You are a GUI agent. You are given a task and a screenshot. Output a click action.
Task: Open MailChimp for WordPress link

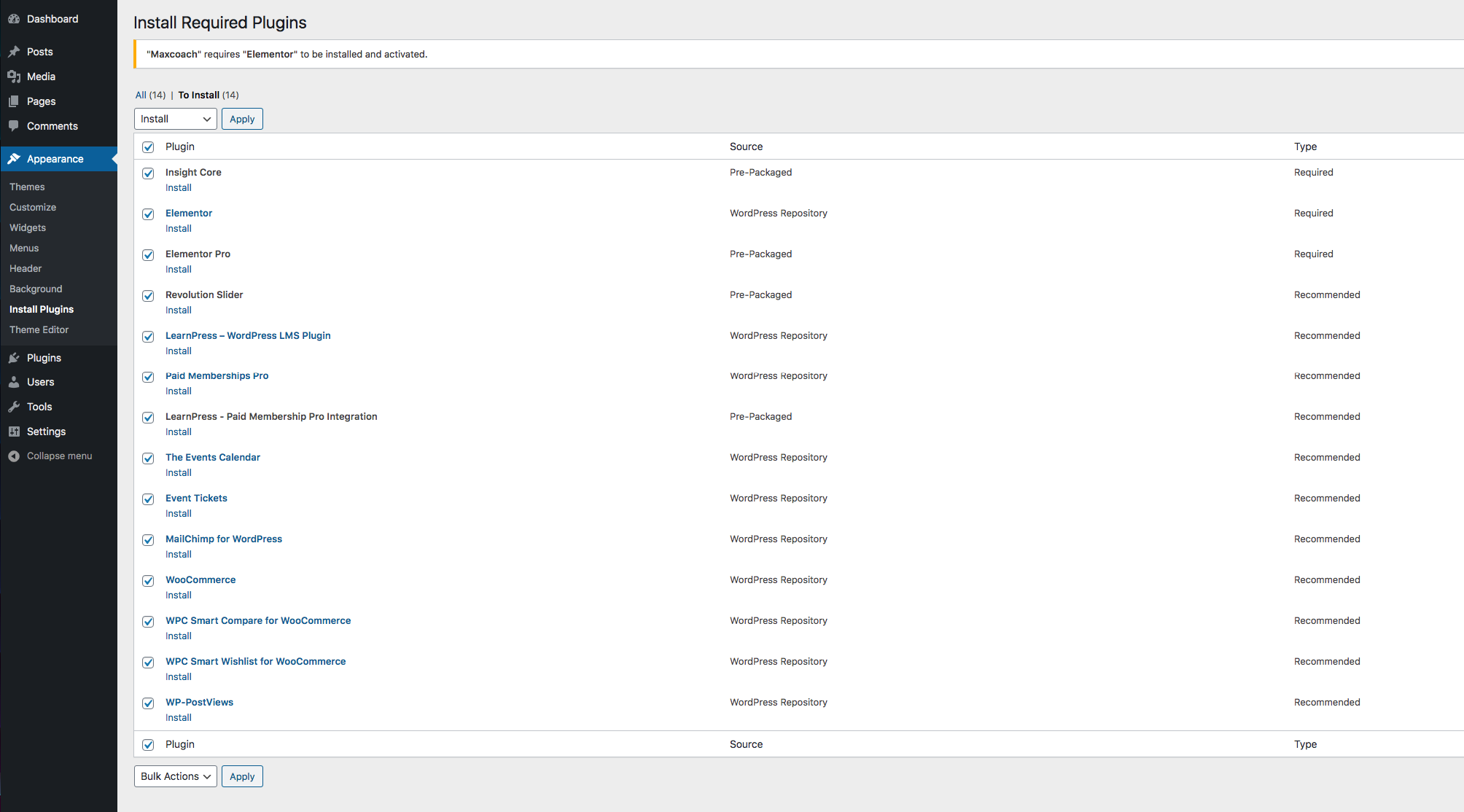[x=224, y=539]
